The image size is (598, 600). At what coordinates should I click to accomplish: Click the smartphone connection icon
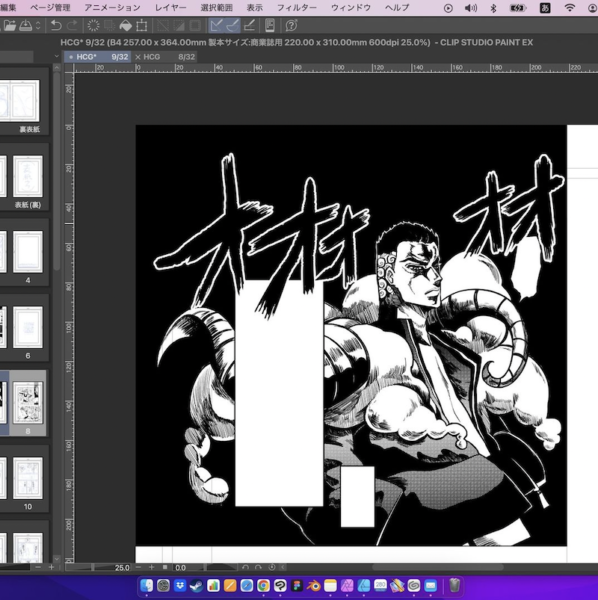click(270, 26)
